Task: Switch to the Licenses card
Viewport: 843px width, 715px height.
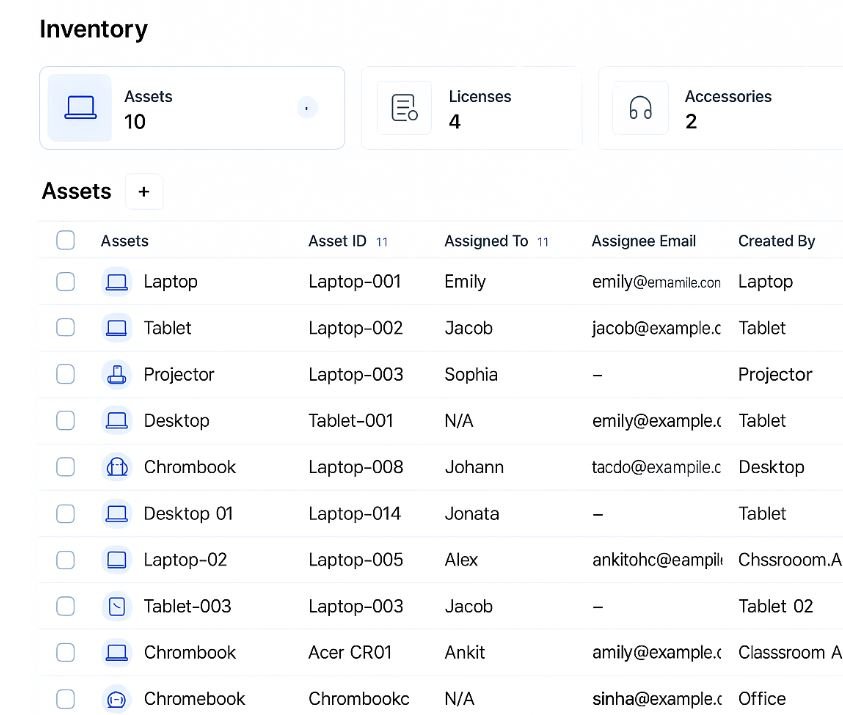Action: click(x=470, y=108)
